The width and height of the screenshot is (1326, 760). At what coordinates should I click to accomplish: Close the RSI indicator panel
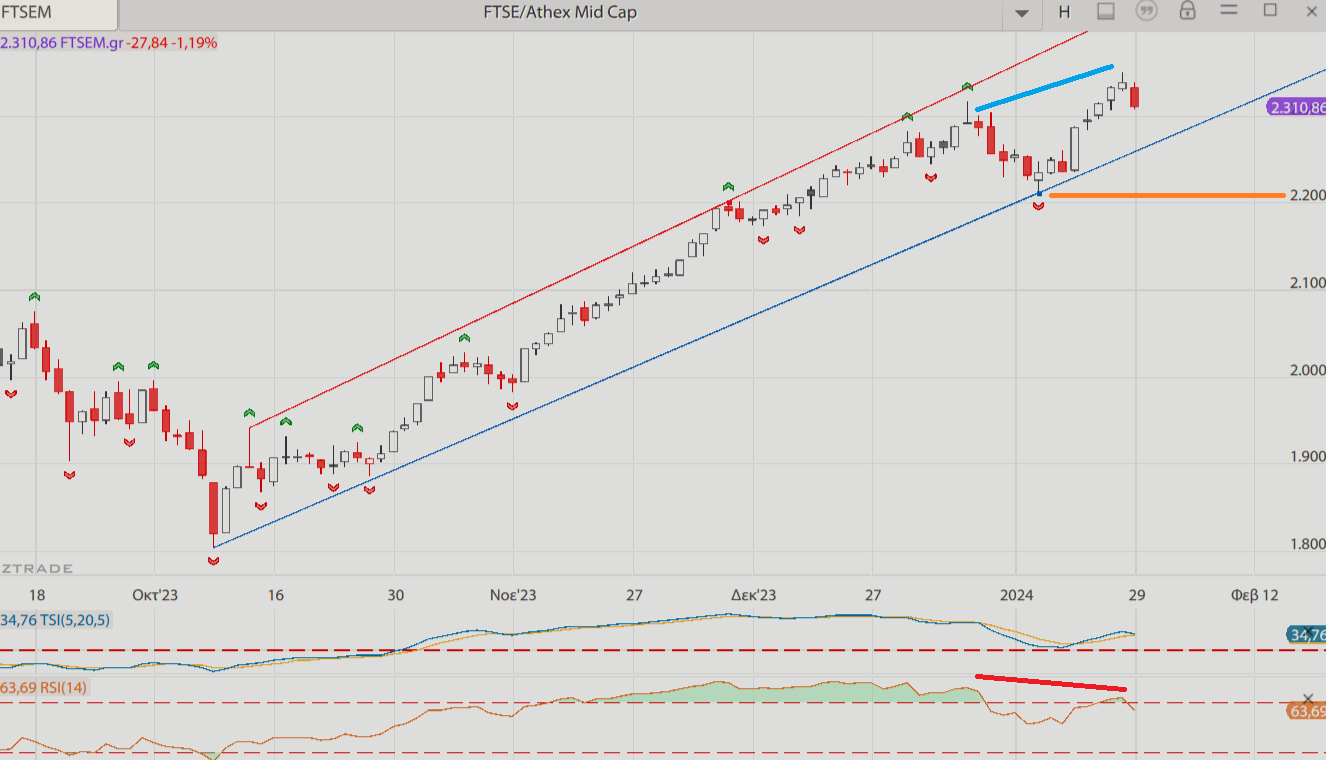(1307, 699)
